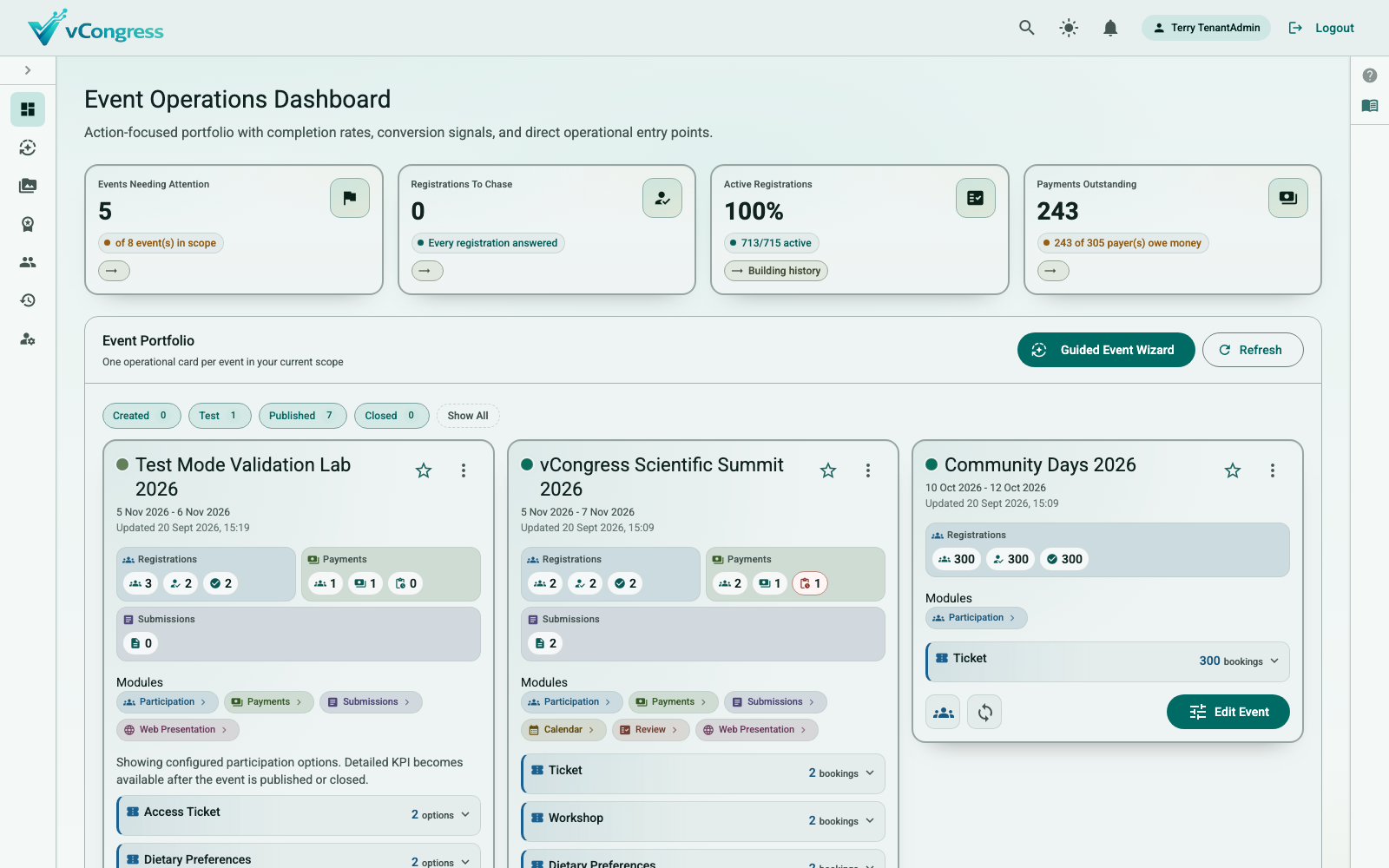Image resolution: width=1389 pixels, height=868 pixels.
Task: Expand Workshop bookings row
Action: point(703,820)
